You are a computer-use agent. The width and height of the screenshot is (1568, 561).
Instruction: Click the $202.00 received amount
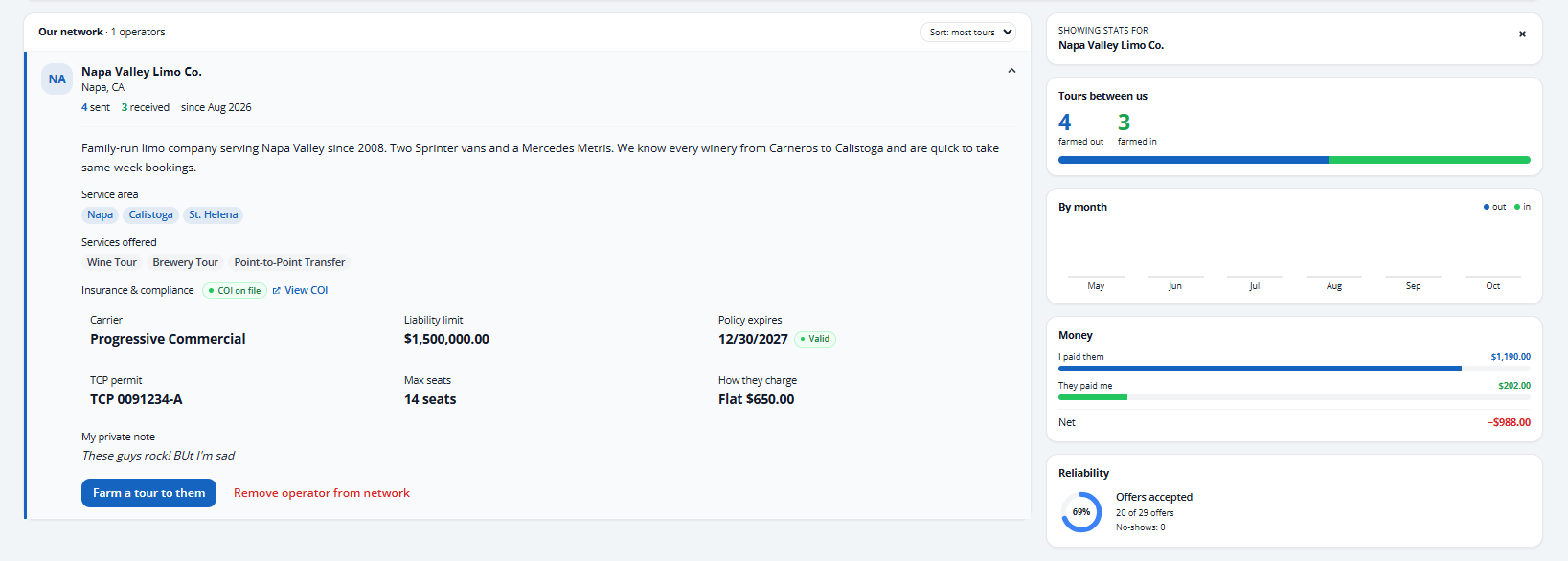pos(1514,386)
